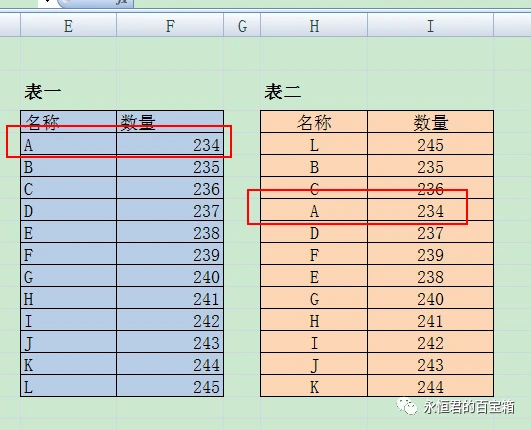
Task: Select cell 242 in blue table
Action: [170, 320]
